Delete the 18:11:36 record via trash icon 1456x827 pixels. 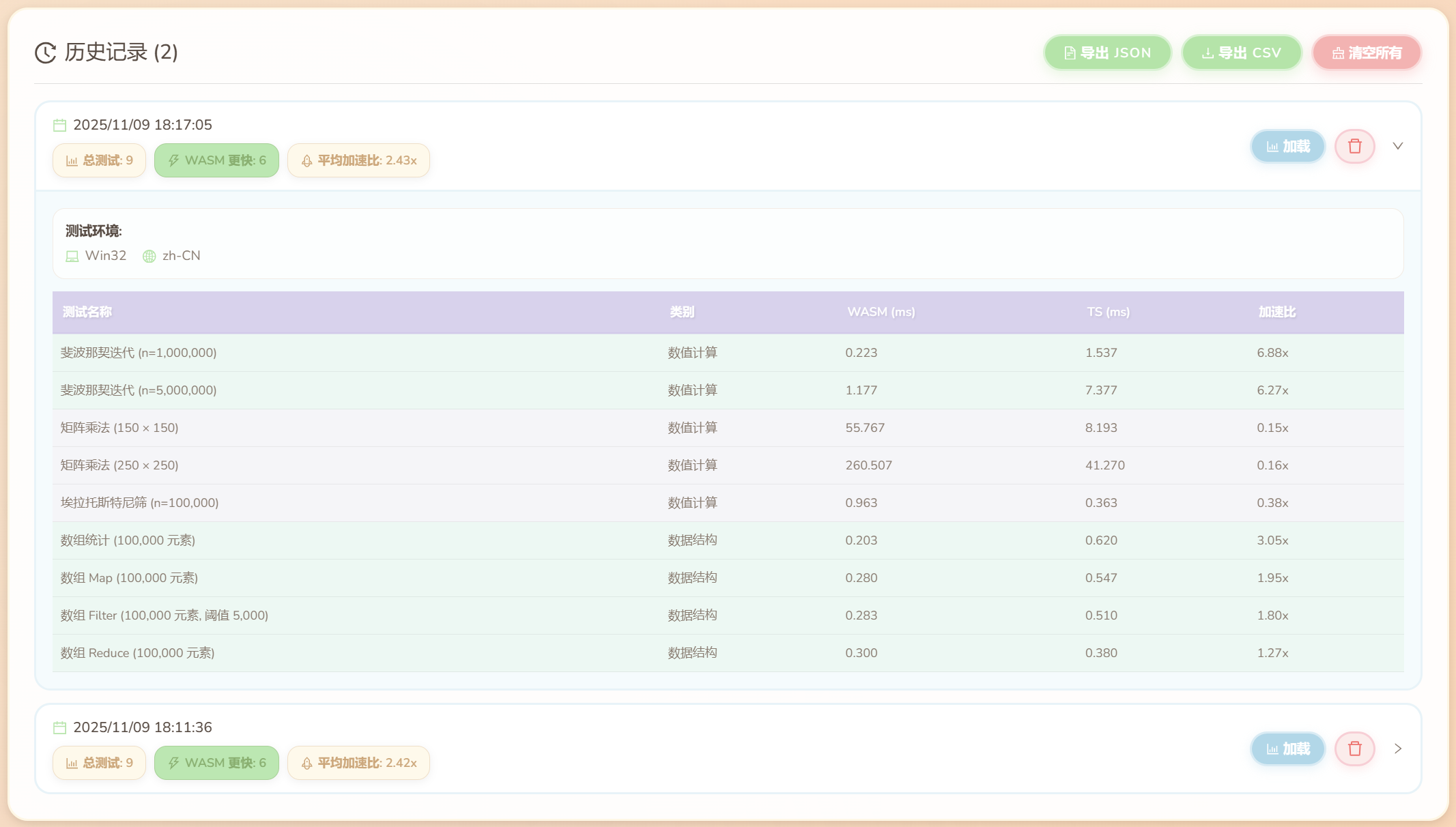pyautogui.click(x=1354, y=749)
